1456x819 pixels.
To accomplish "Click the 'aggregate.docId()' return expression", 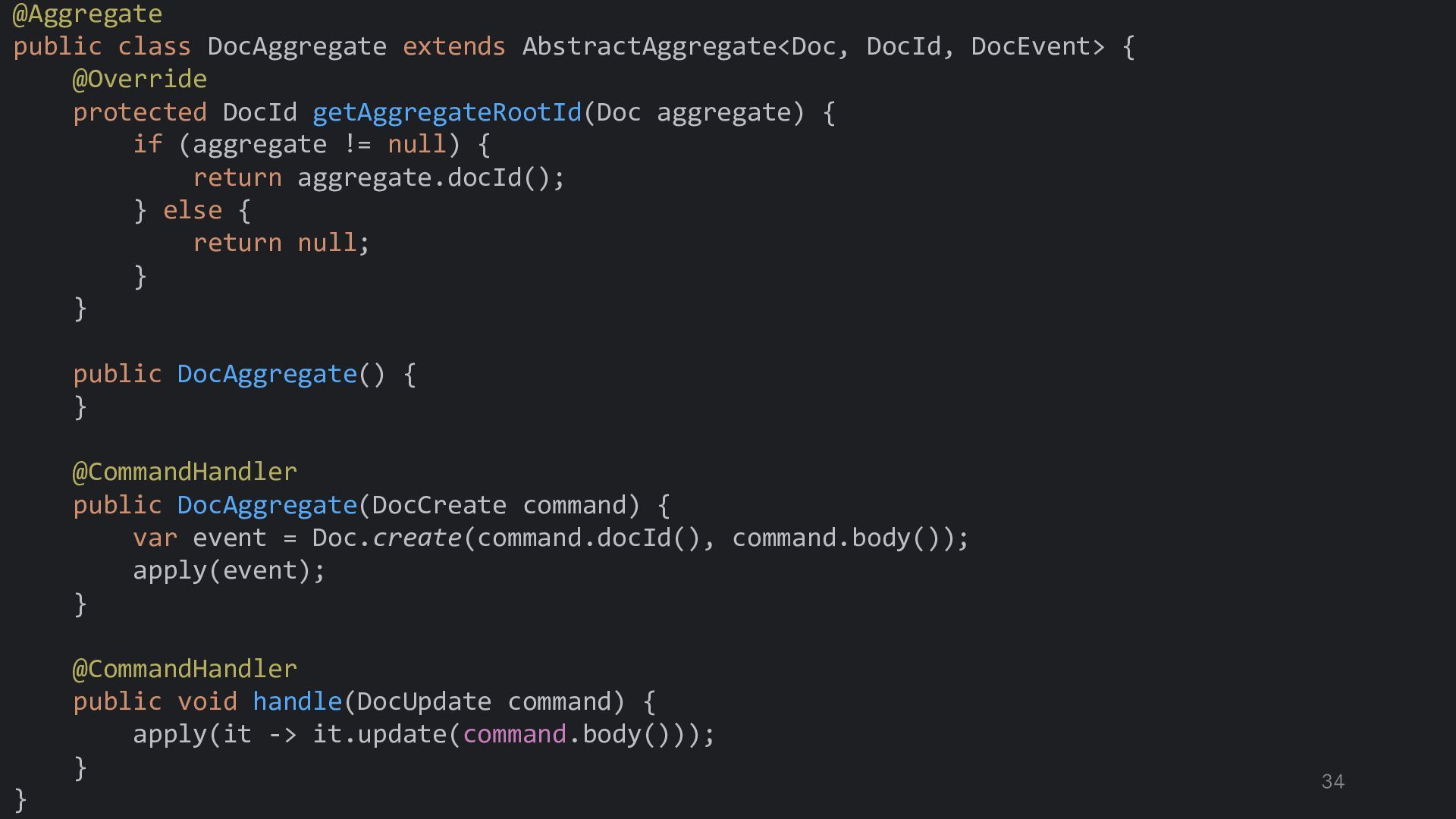I will [430, 178].
